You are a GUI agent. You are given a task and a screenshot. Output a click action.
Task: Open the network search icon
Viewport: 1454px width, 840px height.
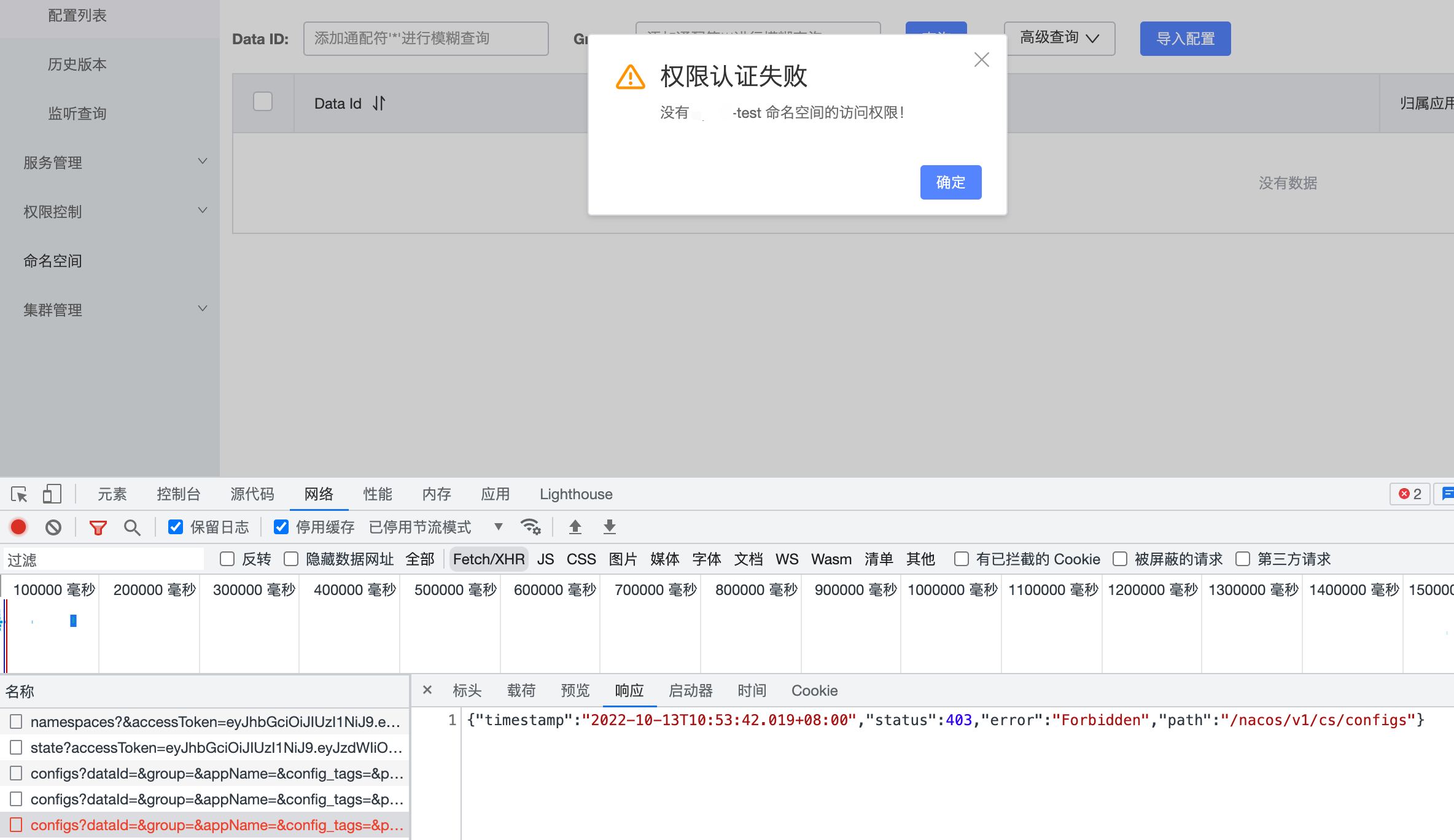click(132, 527)
